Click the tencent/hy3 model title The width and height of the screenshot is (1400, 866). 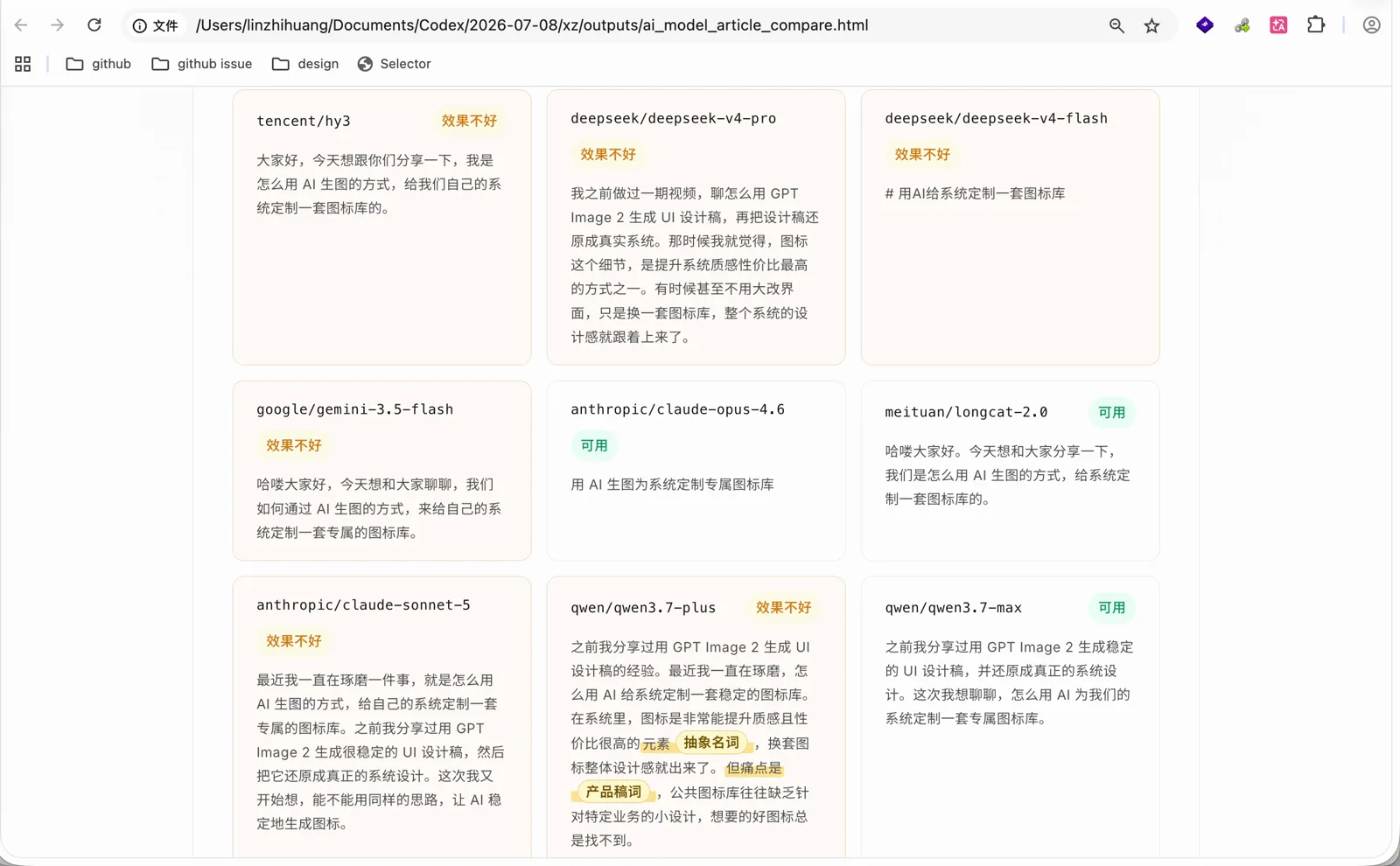(x=304, y=121)
